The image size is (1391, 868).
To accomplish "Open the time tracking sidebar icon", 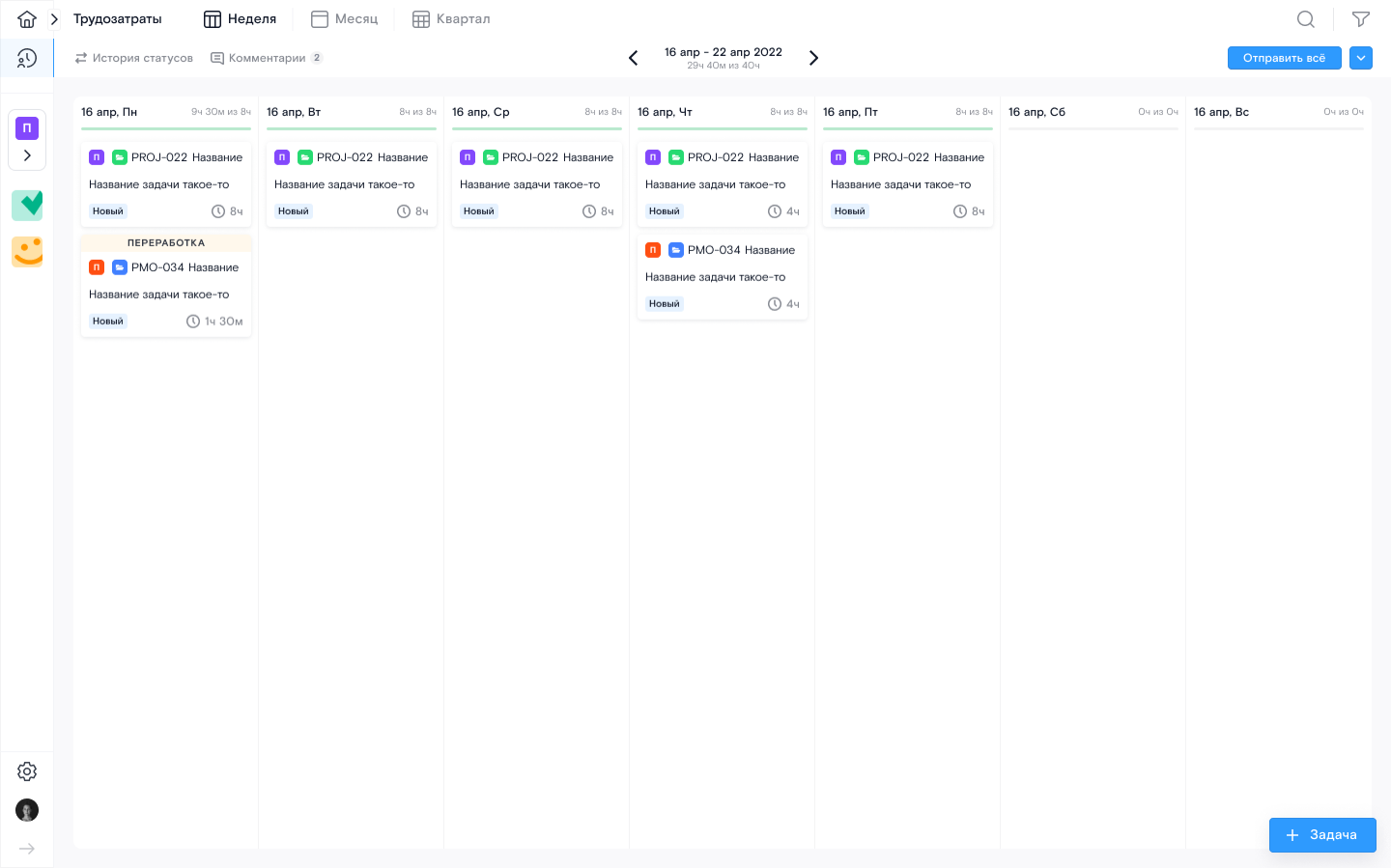I will coord(27,59).
